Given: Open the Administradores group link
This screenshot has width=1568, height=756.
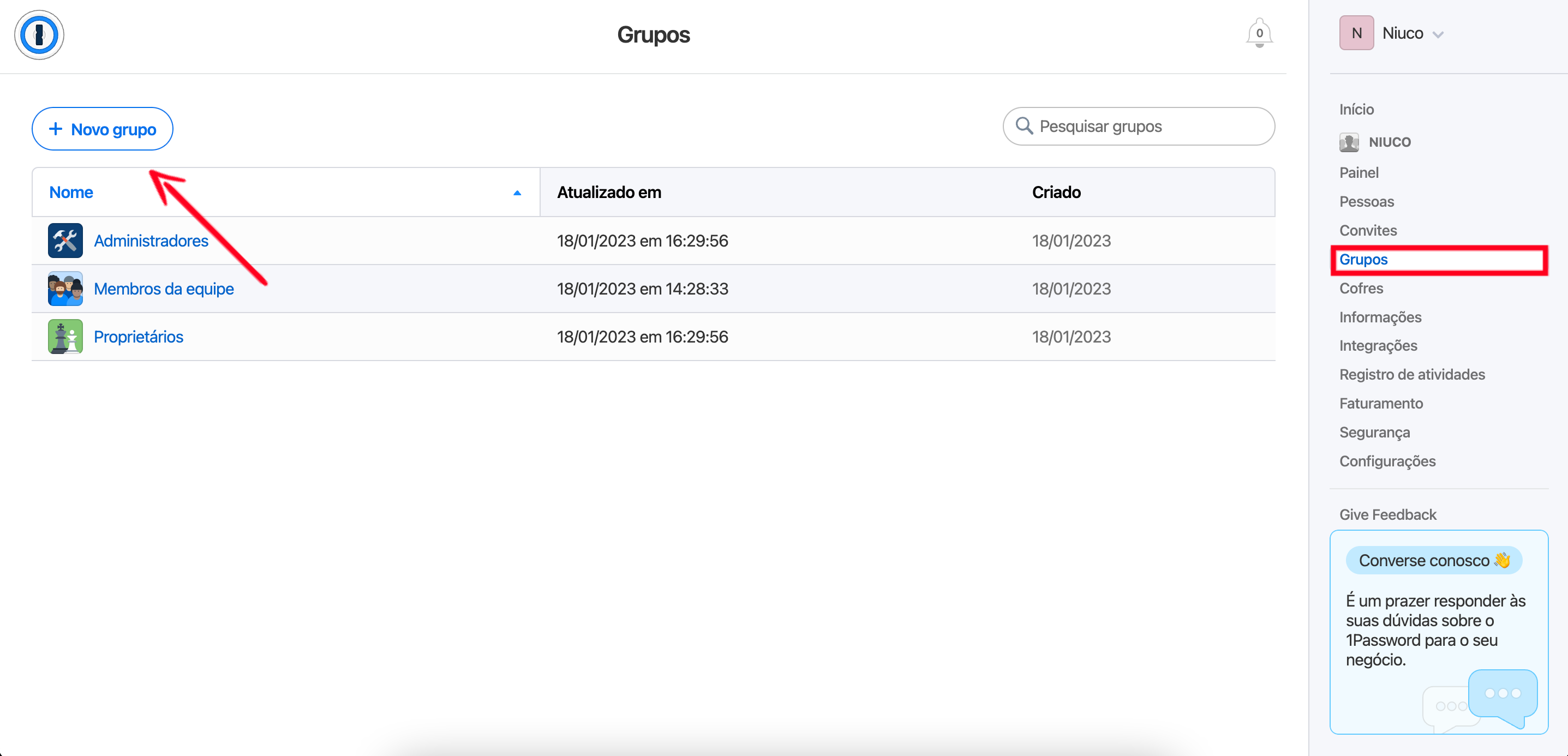Looking at the screenshot, I should point(151,241).
